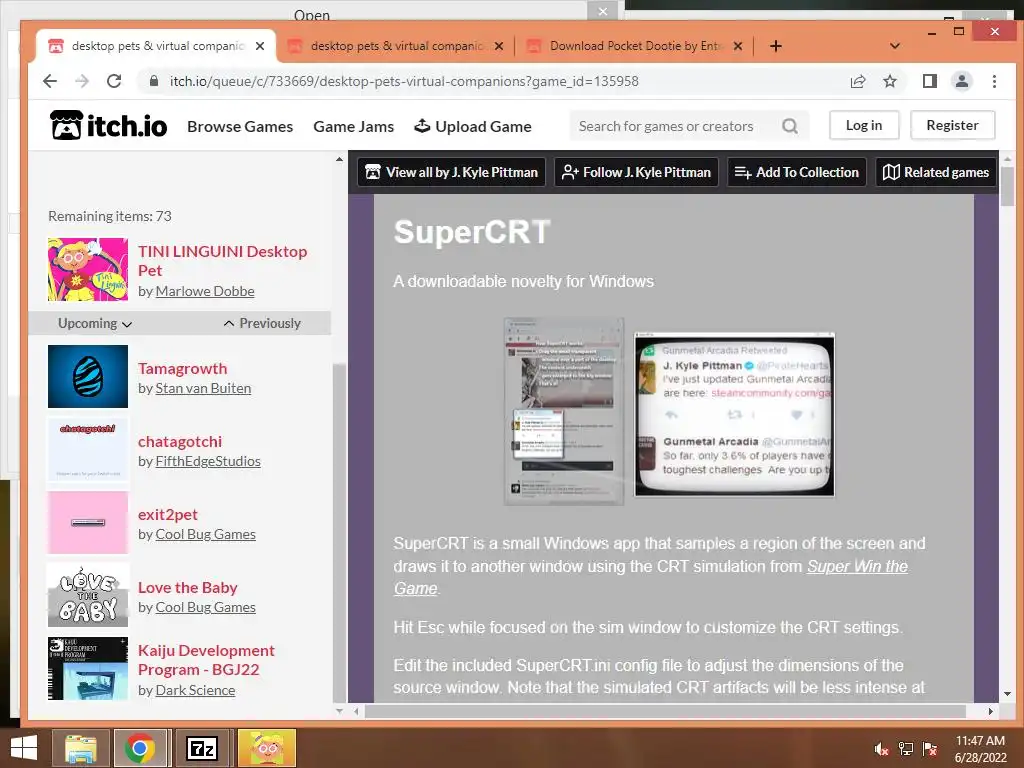The height and width of the screenshot is (768, 1024).
Task: Open 7-Zip from the taskbar
Action: 202,748
